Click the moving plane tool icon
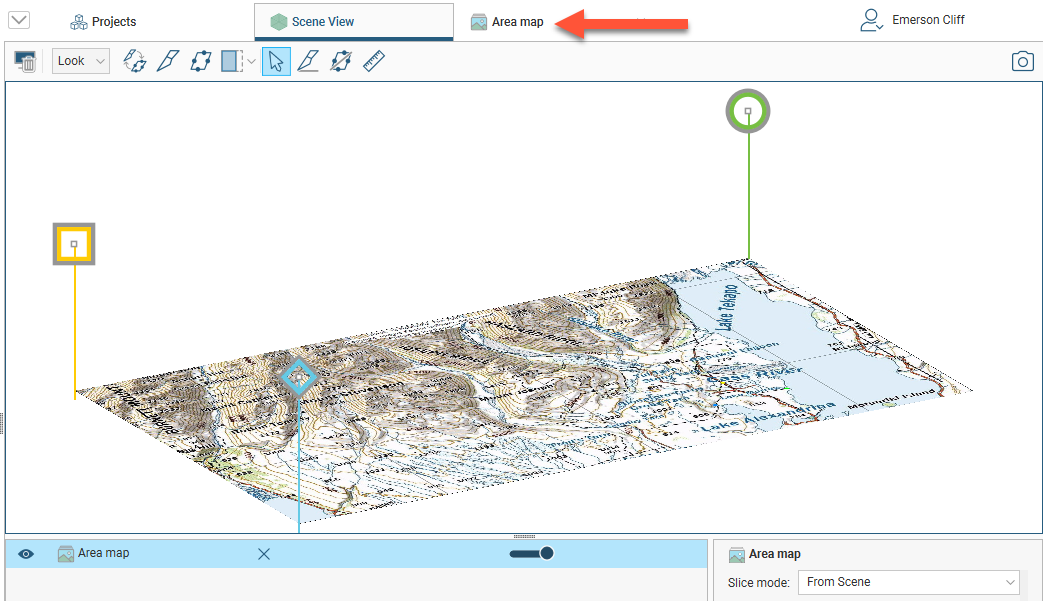1043x601 pixels. (340, 61)
